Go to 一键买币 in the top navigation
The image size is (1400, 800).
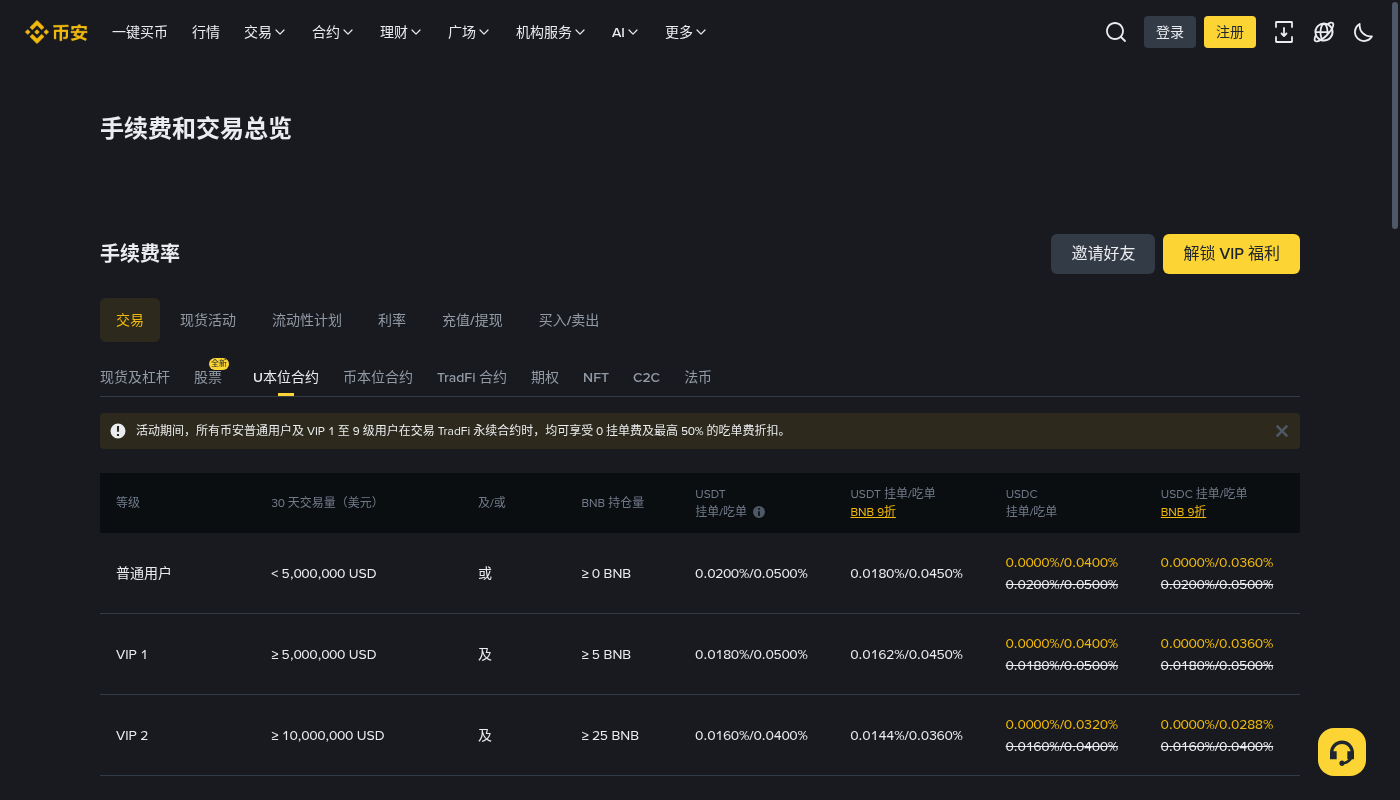(x=140, y=32)
